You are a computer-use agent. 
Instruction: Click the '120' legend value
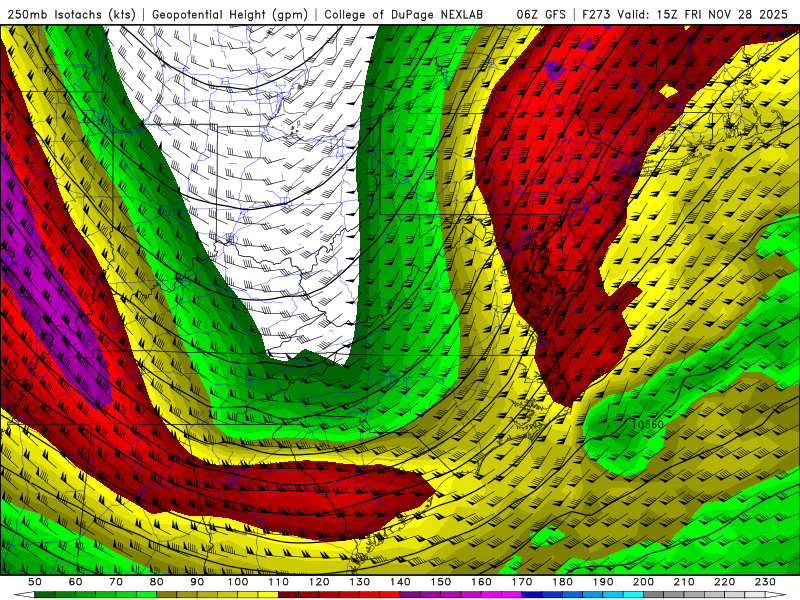coord(319,582)
